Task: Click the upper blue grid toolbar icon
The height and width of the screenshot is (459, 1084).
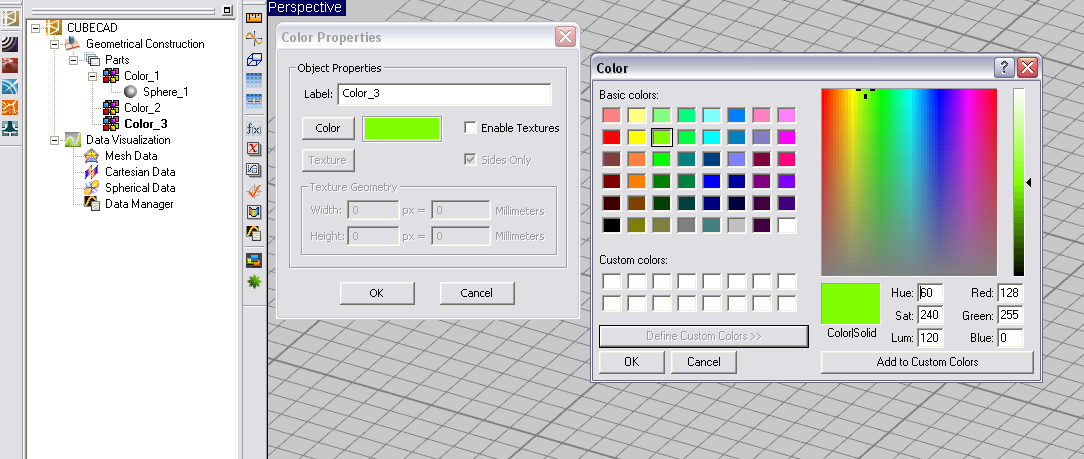Action: click(254, 80)
